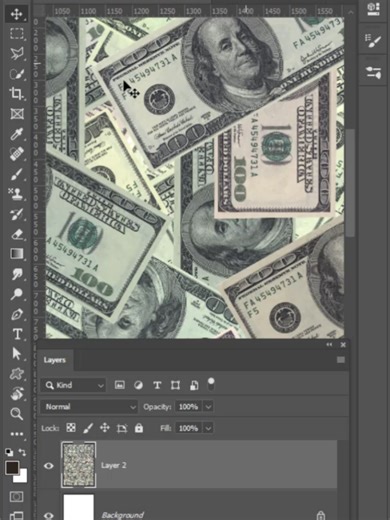Lock transparent pixels
This screenshot has width=390, height=520.
coord(71,428)
